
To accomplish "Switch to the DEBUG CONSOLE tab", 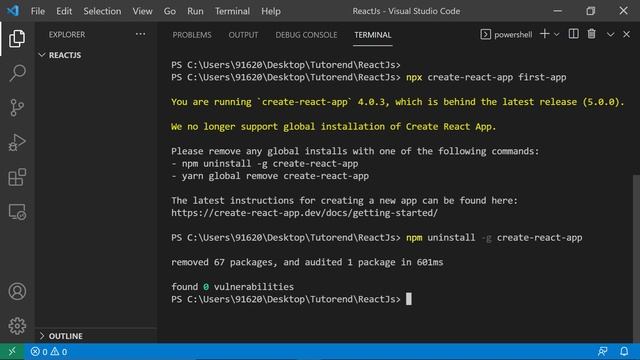I will coord(306,35).
